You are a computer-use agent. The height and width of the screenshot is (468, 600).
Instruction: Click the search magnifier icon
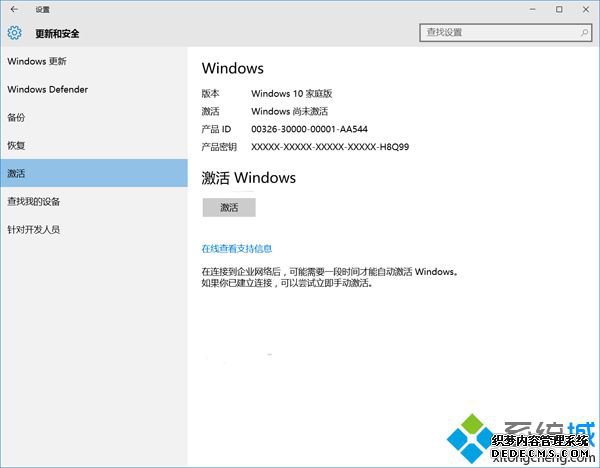coord(584,33)
